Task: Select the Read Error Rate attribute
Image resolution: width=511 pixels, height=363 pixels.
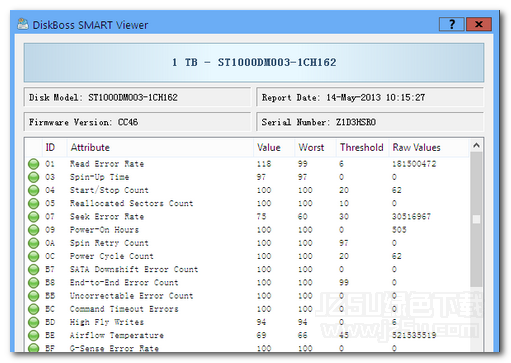Action: pos(107,164)
